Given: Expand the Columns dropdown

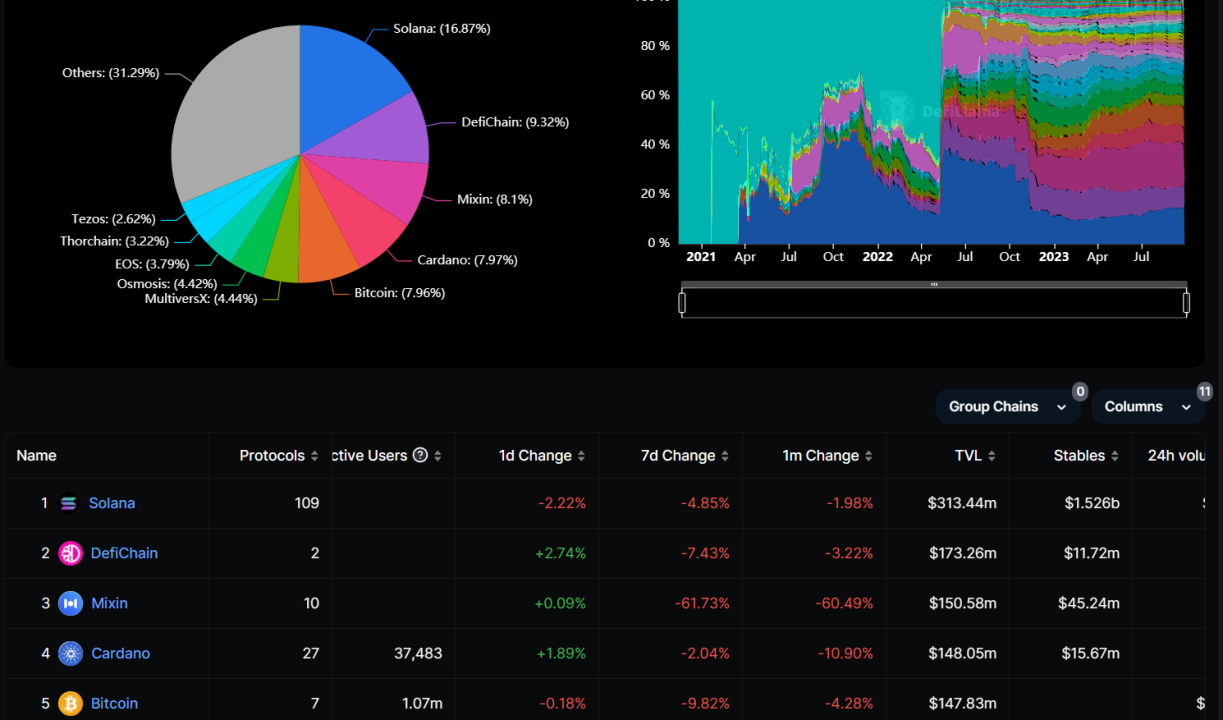Looking at the screenshot, I should (x=1147, y=407).
